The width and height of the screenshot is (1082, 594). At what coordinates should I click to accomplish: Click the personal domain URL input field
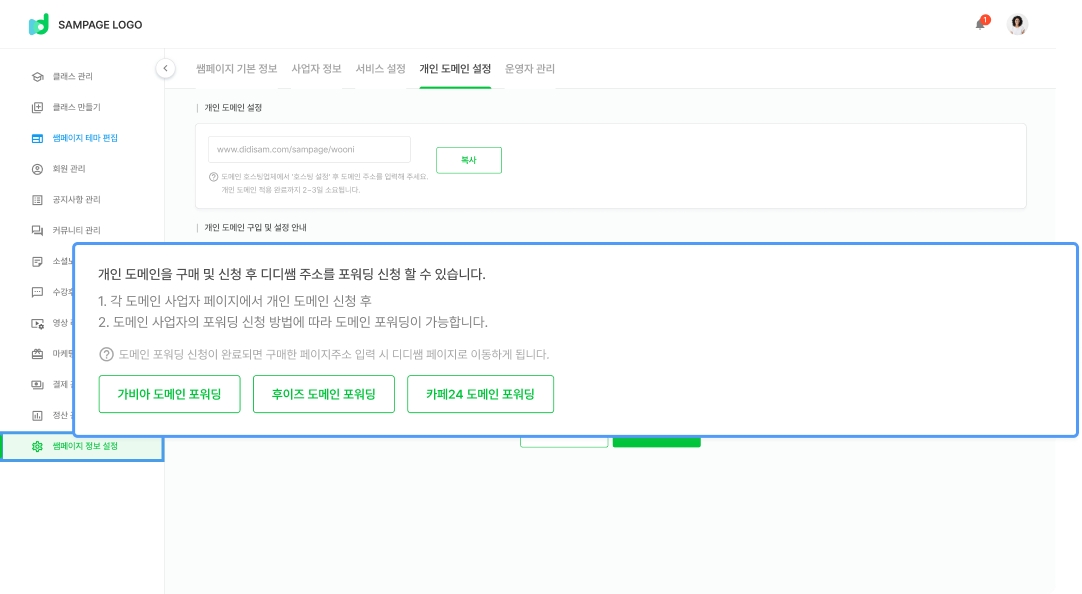click(x=309, y=149)
